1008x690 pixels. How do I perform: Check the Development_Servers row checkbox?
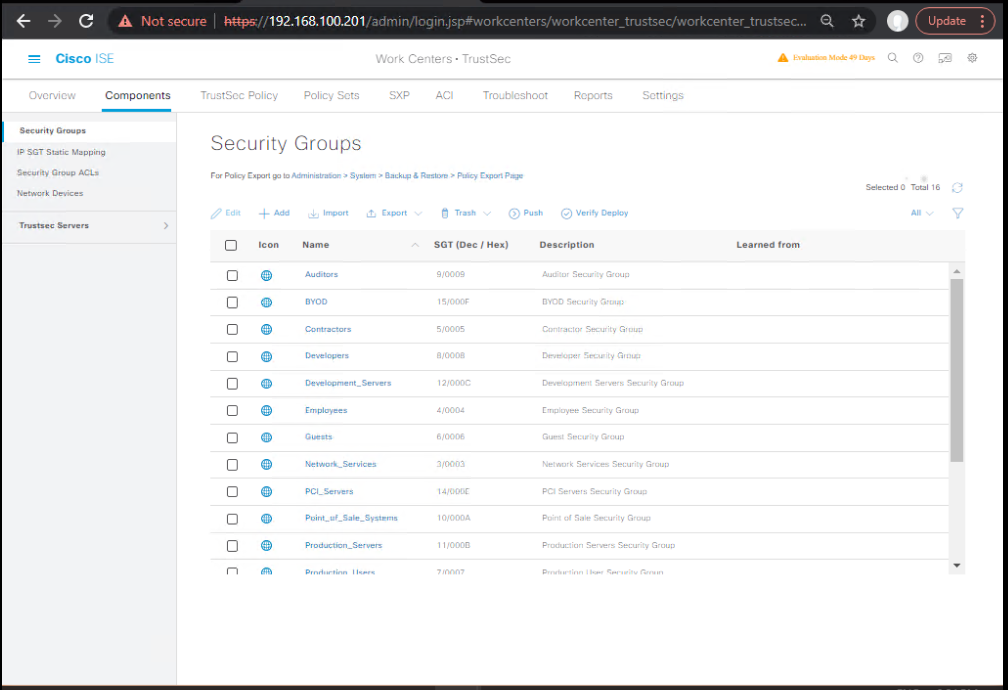coord(232,383)
